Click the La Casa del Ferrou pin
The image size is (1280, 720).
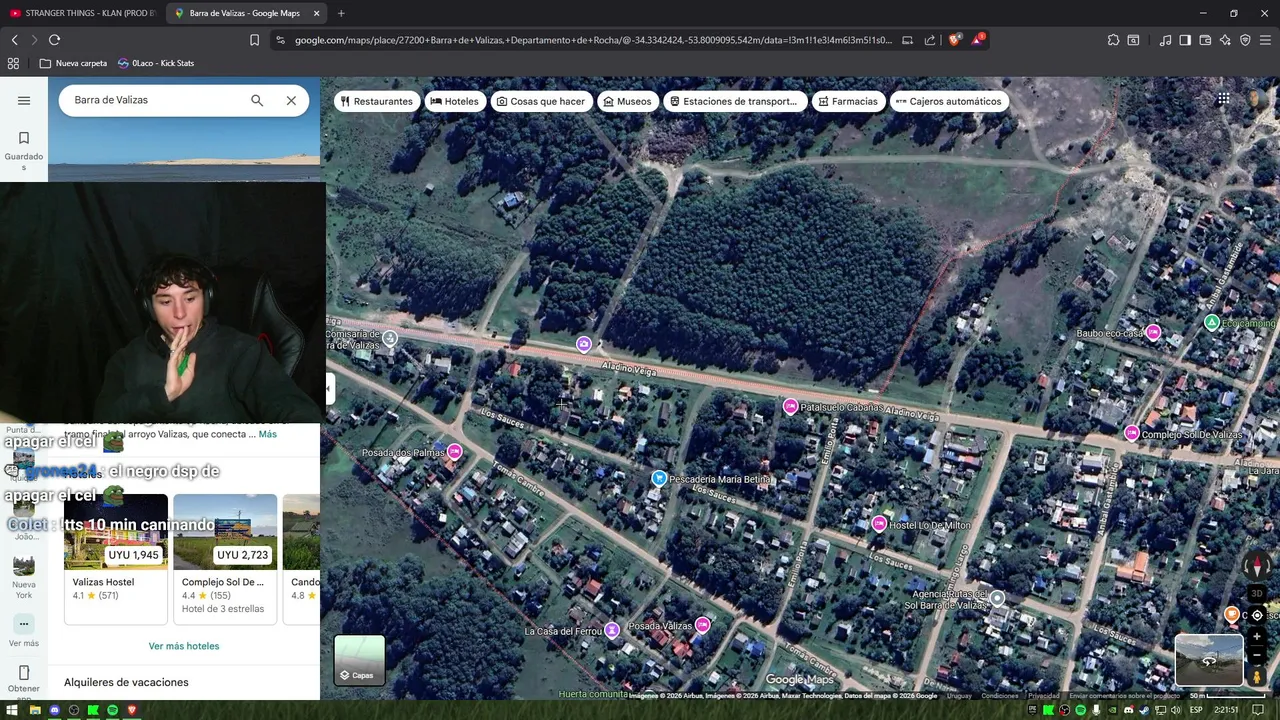[x=611, y=630]
